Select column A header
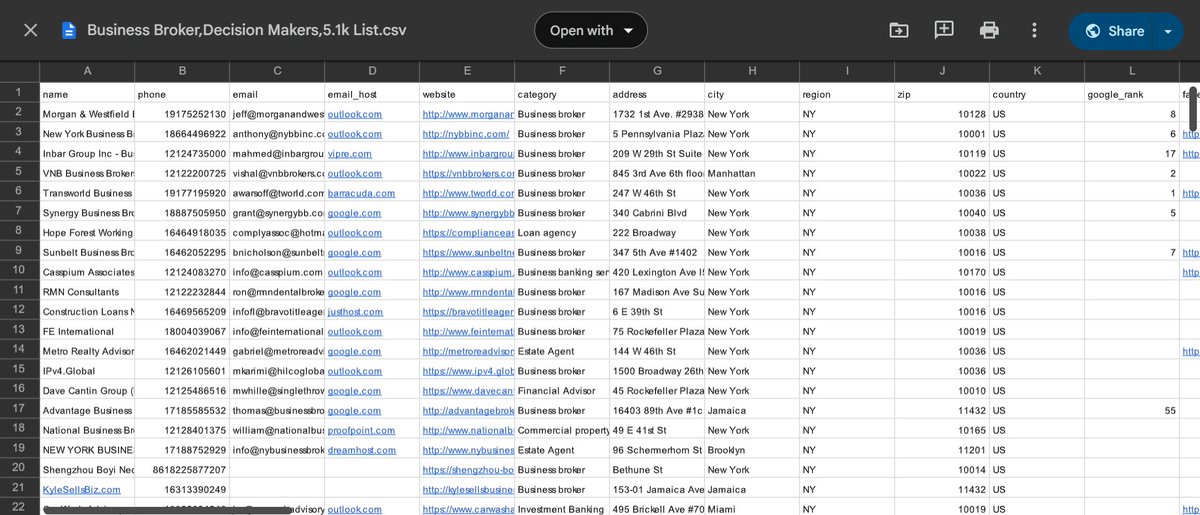1200x515 pixels. pyautogui.click(x=87, y=71)
